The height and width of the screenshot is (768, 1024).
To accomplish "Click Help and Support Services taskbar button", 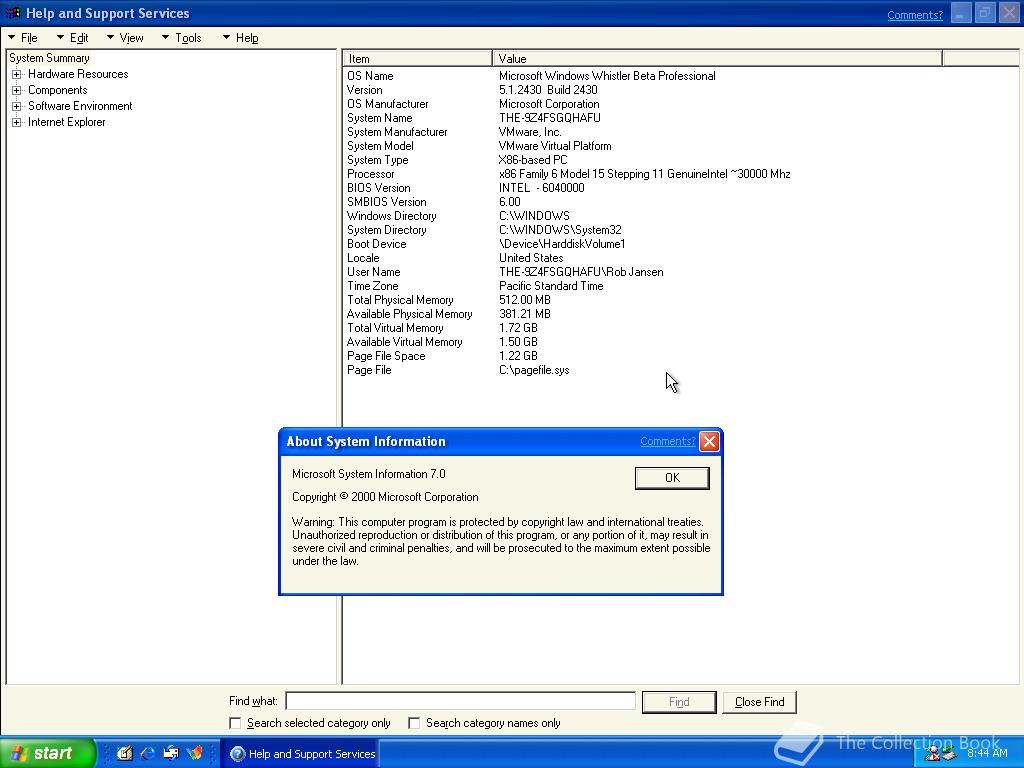I will pyautogui.click(x=300, y=754).
